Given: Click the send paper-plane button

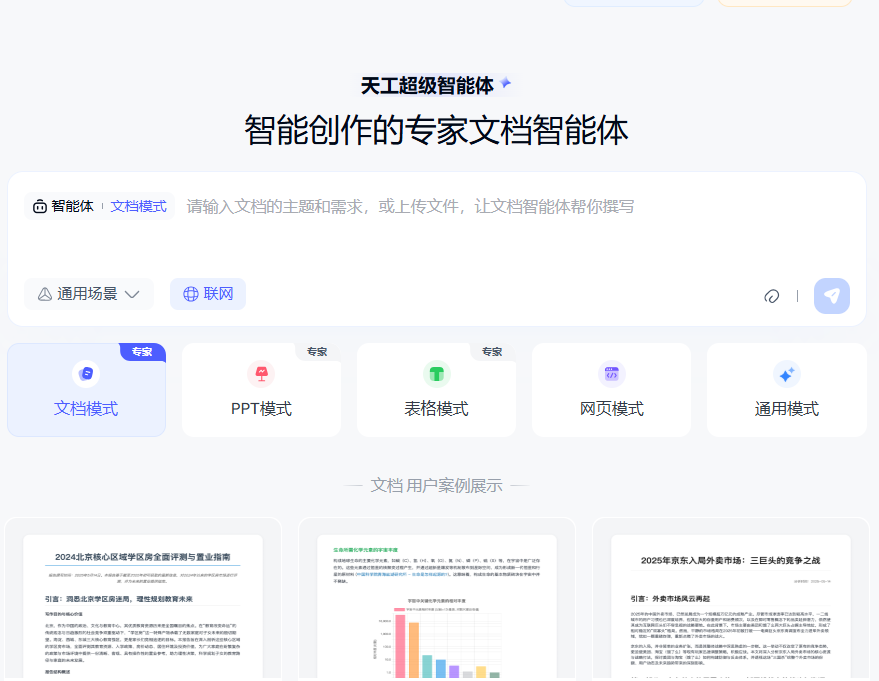Looking at the screenshot, I should (x=831, y=296).
